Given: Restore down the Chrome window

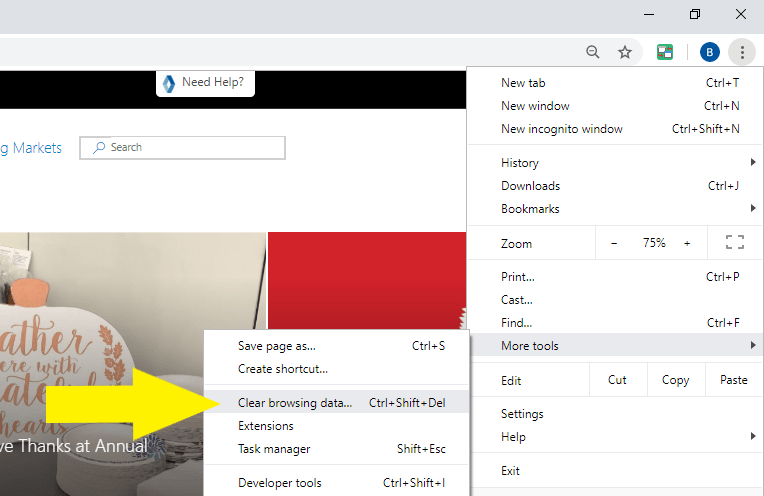Looking at the screenshot, I should tap(695, 14).
